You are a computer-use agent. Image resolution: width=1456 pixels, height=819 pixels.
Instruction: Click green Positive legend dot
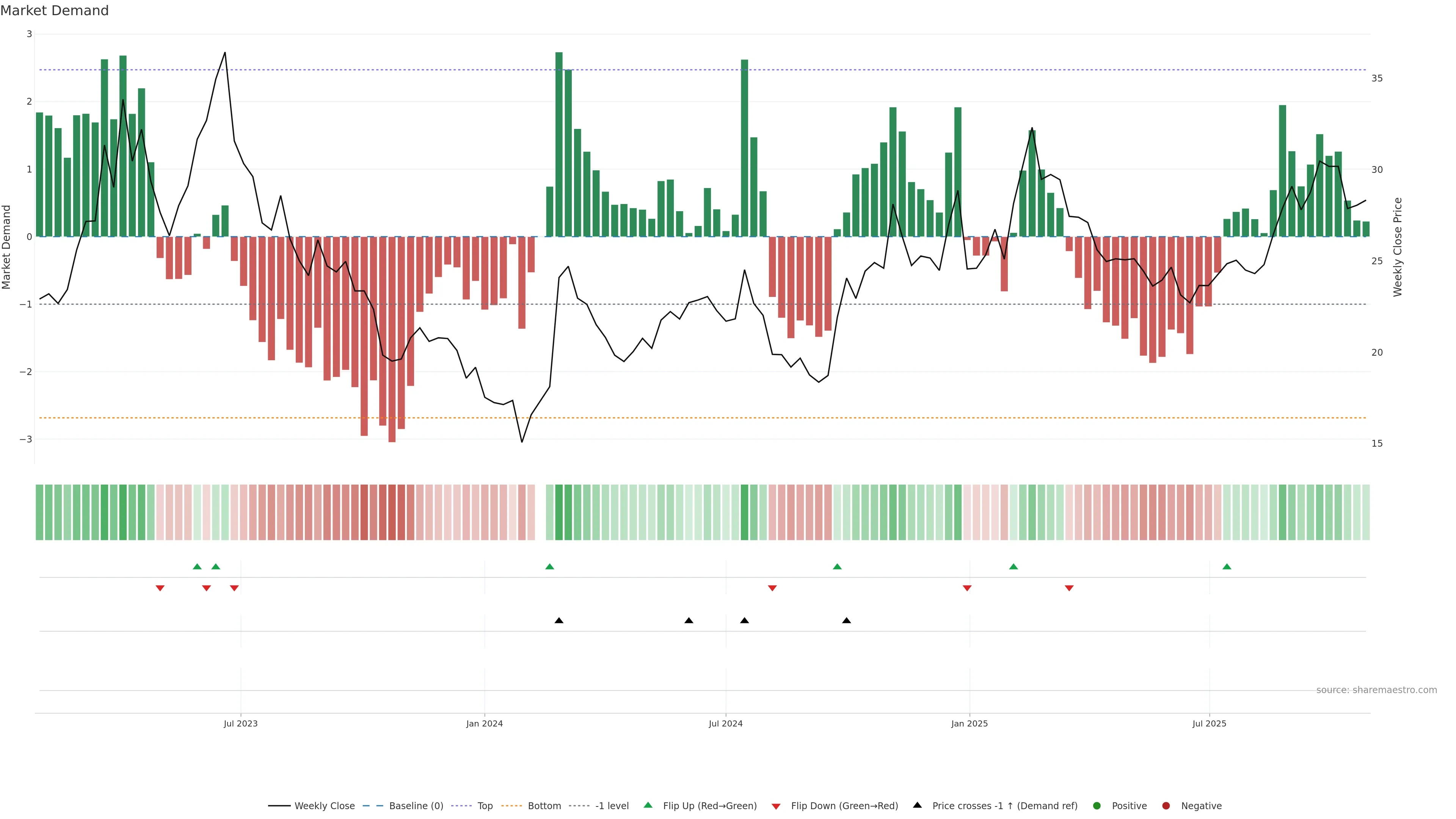click(x=1097, y=806)
